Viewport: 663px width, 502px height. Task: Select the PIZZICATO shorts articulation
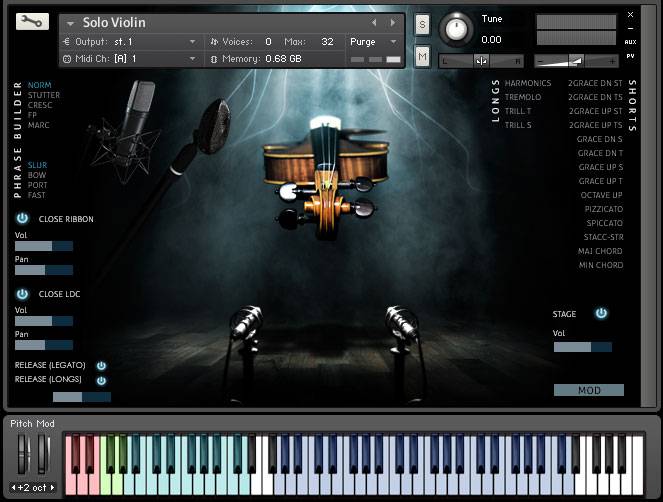603,209
